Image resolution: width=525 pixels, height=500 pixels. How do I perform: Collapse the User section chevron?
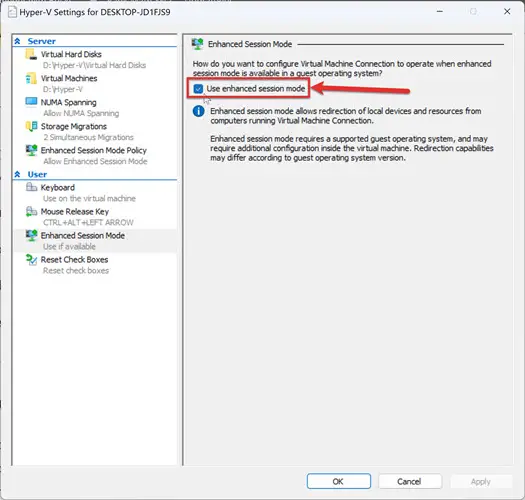tap(17, 174)
